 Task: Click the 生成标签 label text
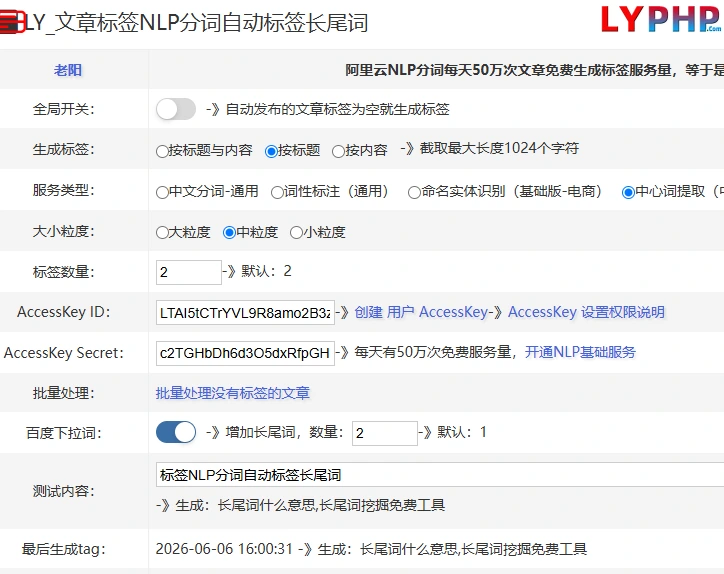[64, 150]
